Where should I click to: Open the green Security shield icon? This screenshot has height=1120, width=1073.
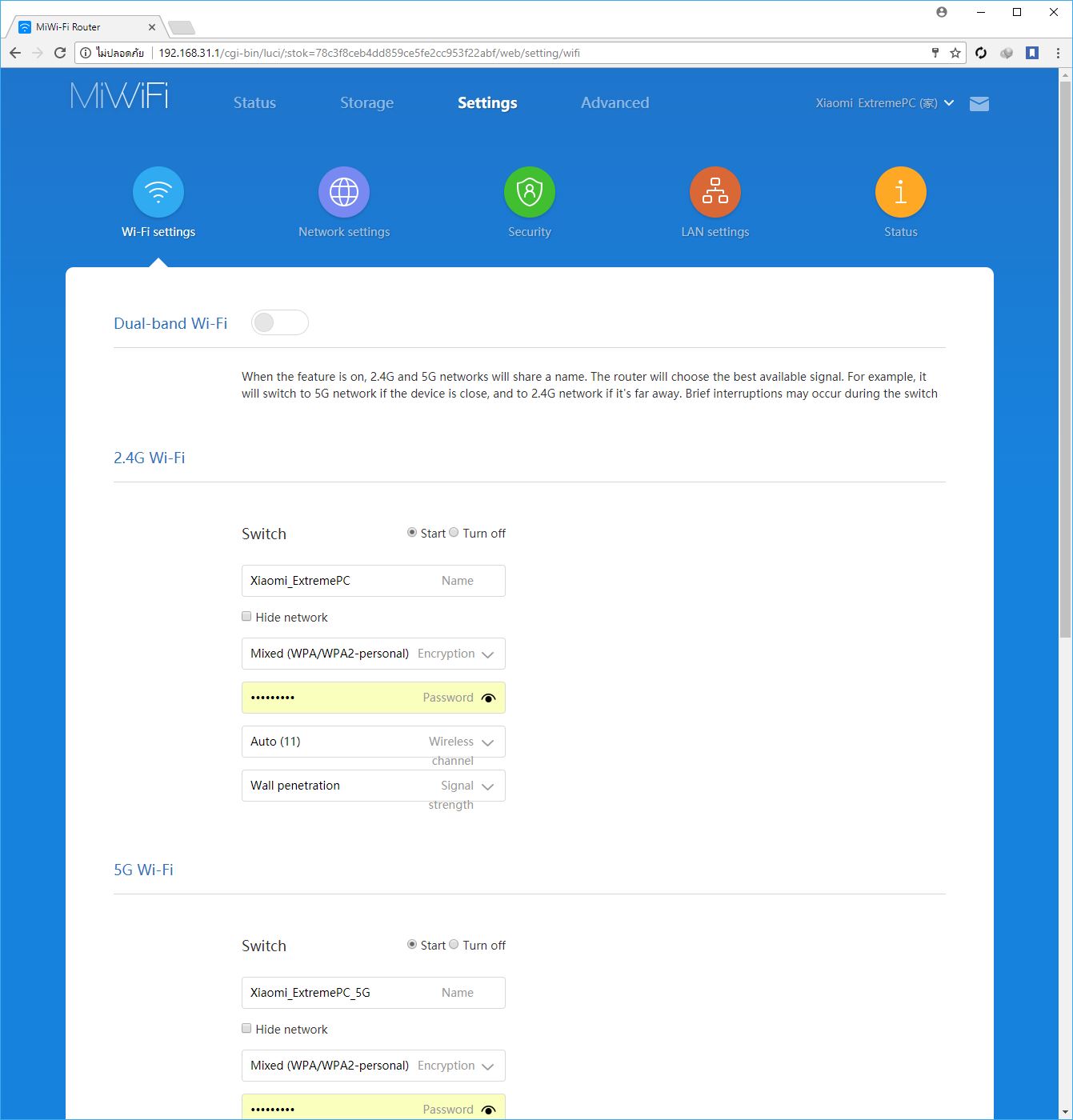click(x=530, y=192)
